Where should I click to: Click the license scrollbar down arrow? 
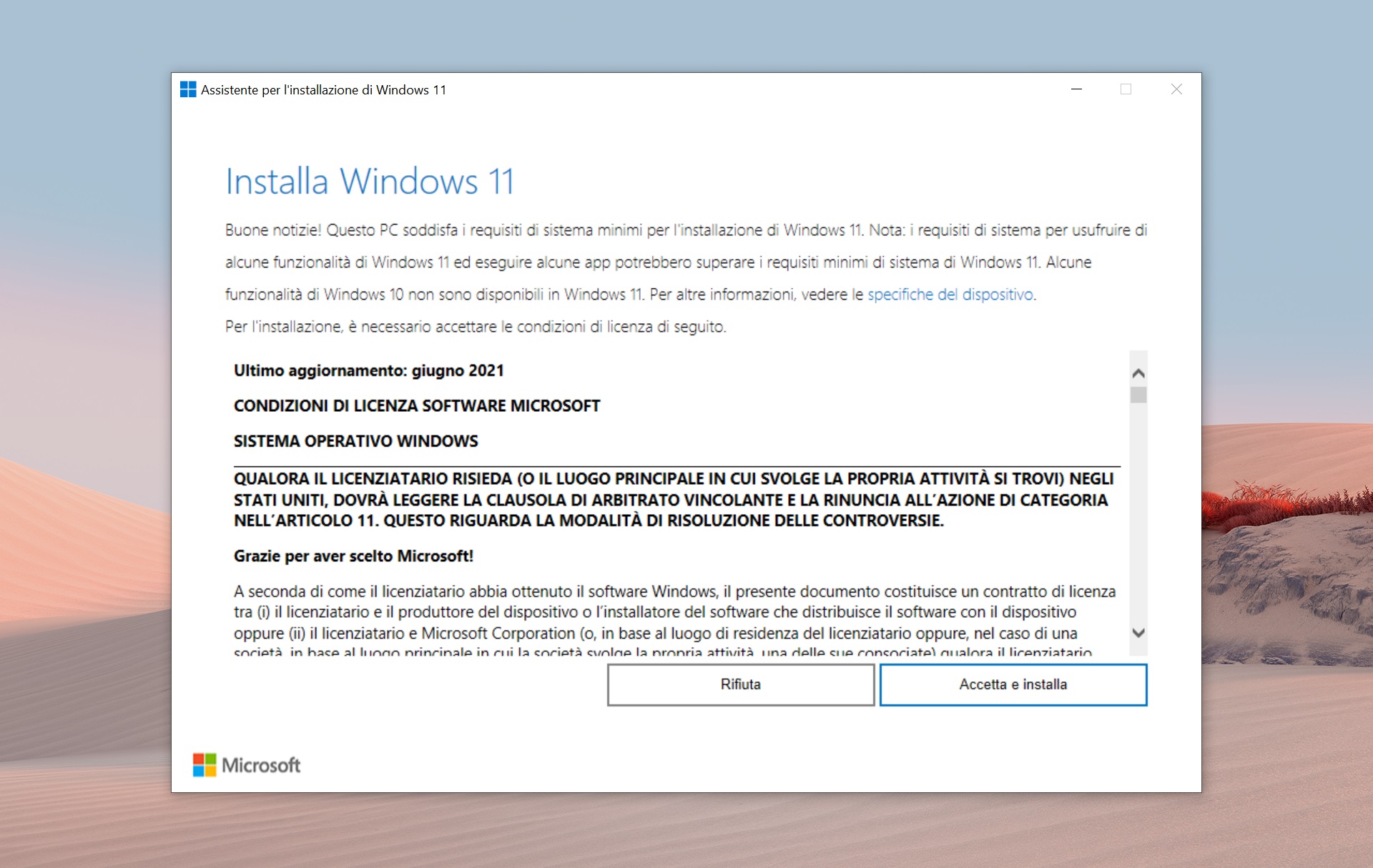(x=1138, y=633)
